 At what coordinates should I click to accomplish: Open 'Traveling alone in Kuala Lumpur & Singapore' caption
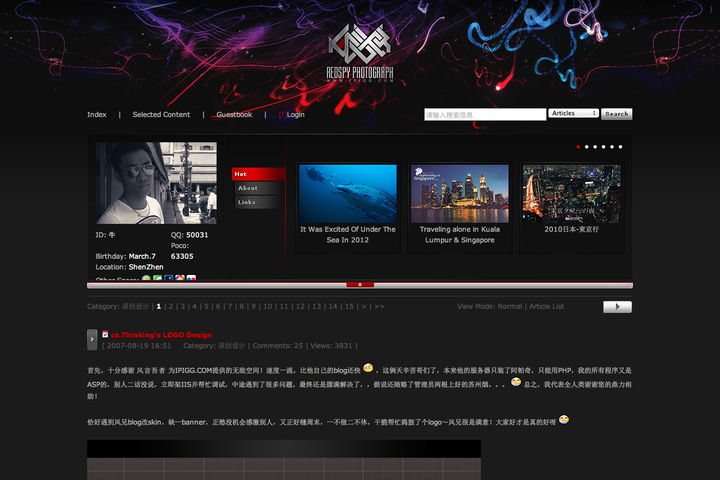coord(460,234)
